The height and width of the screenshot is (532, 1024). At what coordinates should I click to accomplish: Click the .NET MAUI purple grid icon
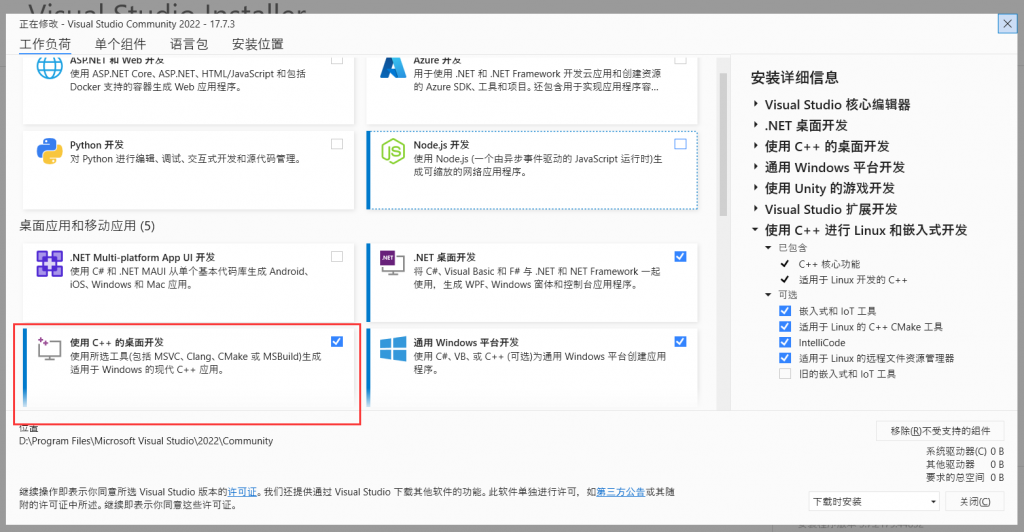coord(50,264)
